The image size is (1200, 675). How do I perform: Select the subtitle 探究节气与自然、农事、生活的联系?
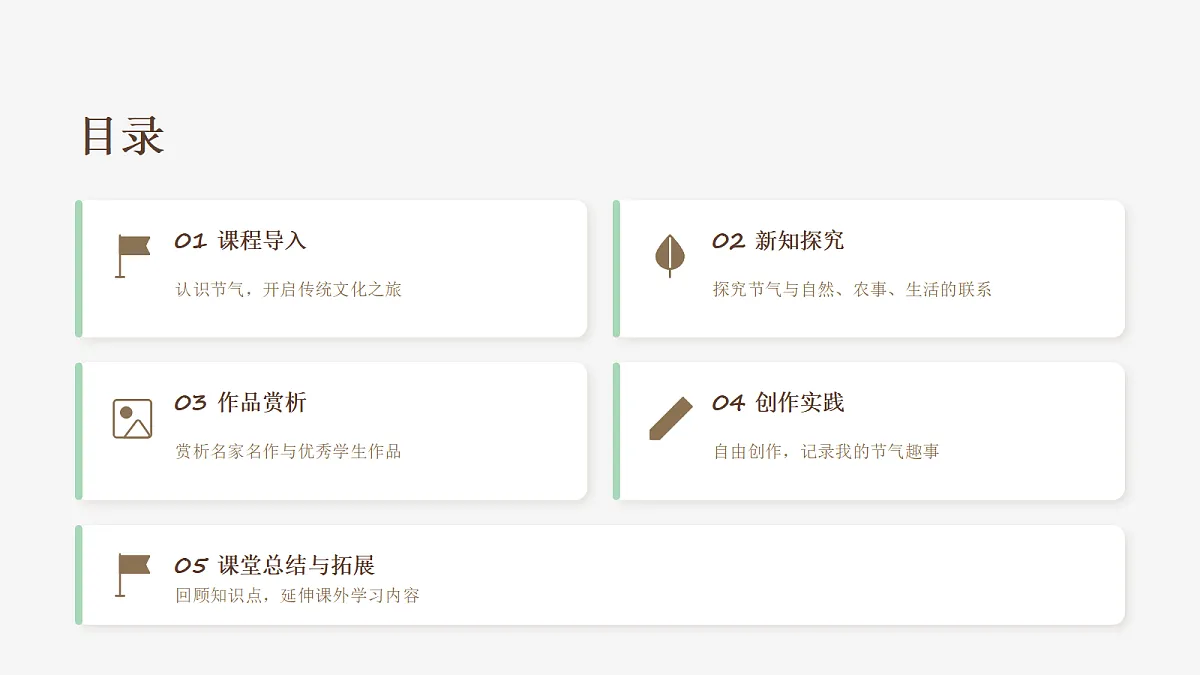tap(852, 290)
